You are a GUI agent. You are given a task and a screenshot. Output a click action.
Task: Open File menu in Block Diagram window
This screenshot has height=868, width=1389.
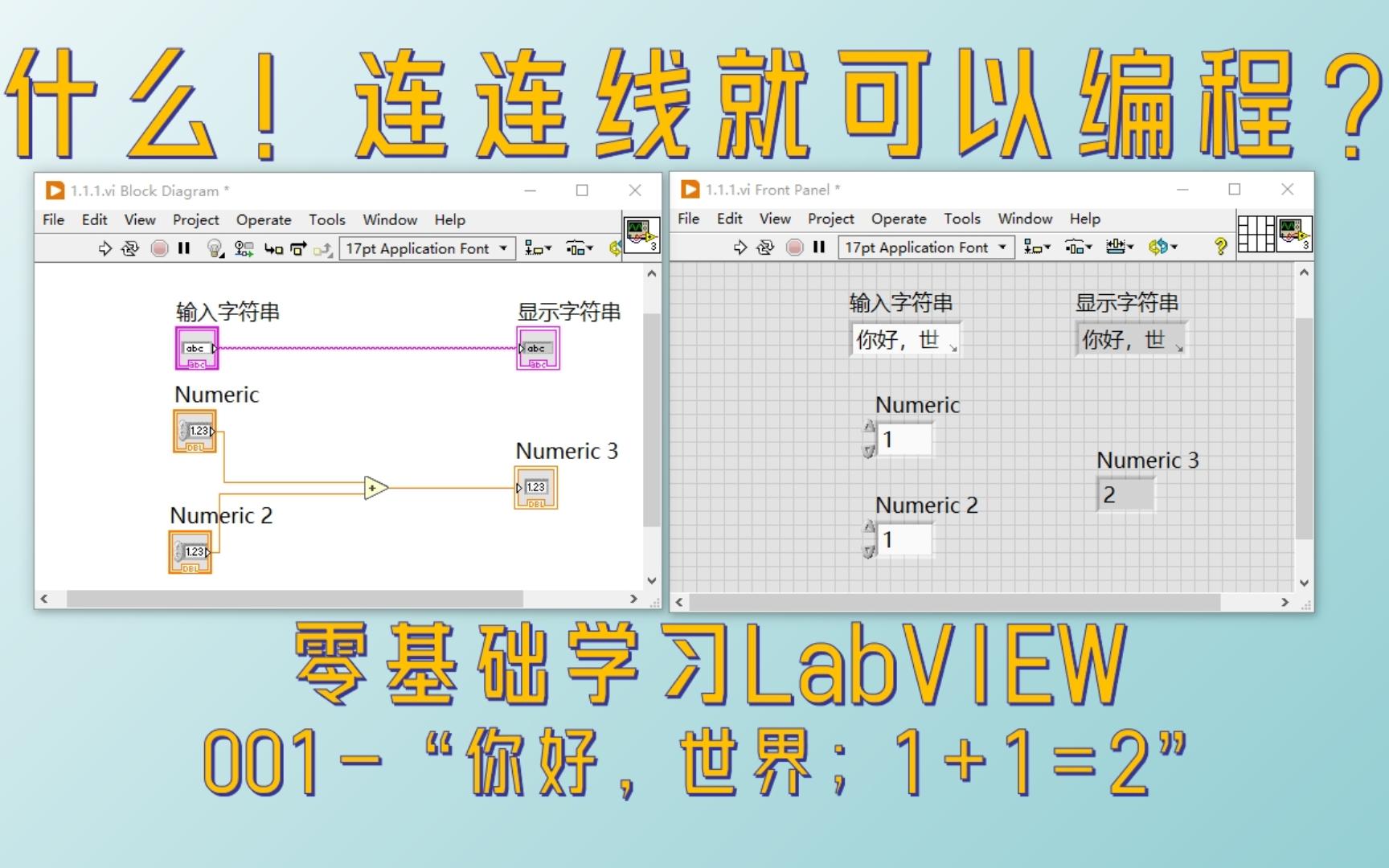pos(53,220)
